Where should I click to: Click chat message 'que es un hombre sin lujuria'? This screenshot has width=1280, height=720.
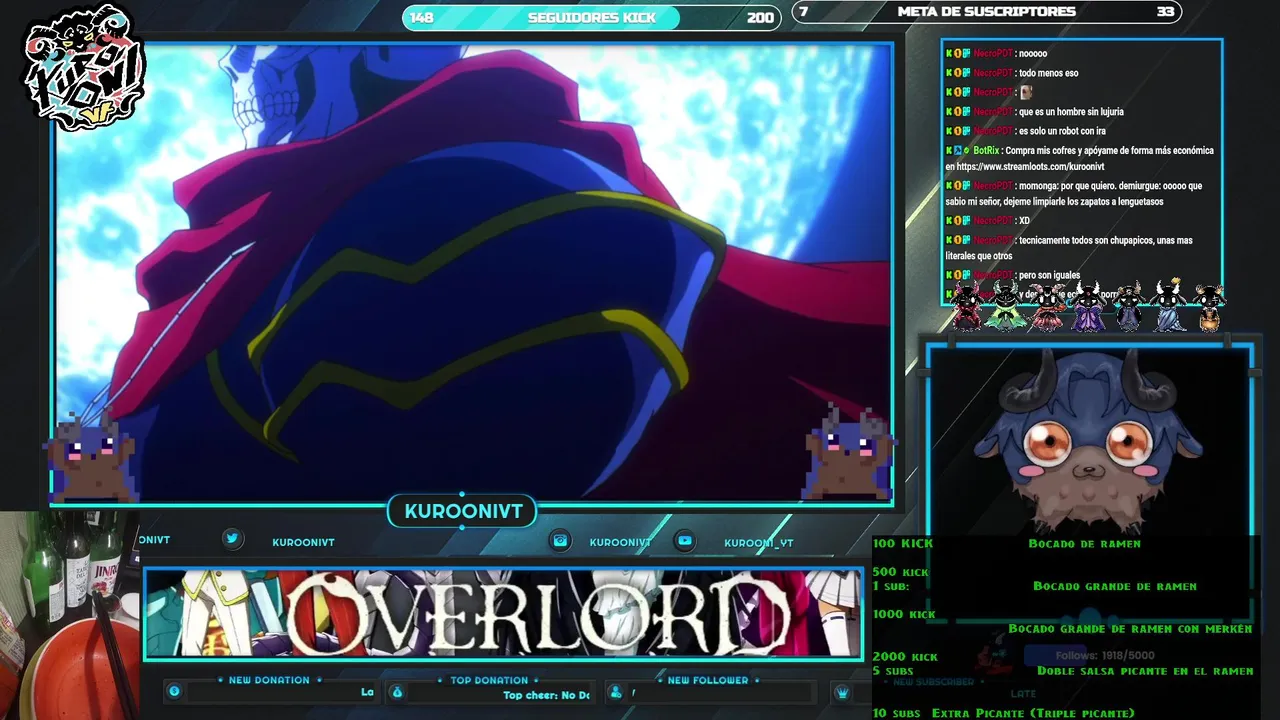[x=1071, y=112]
